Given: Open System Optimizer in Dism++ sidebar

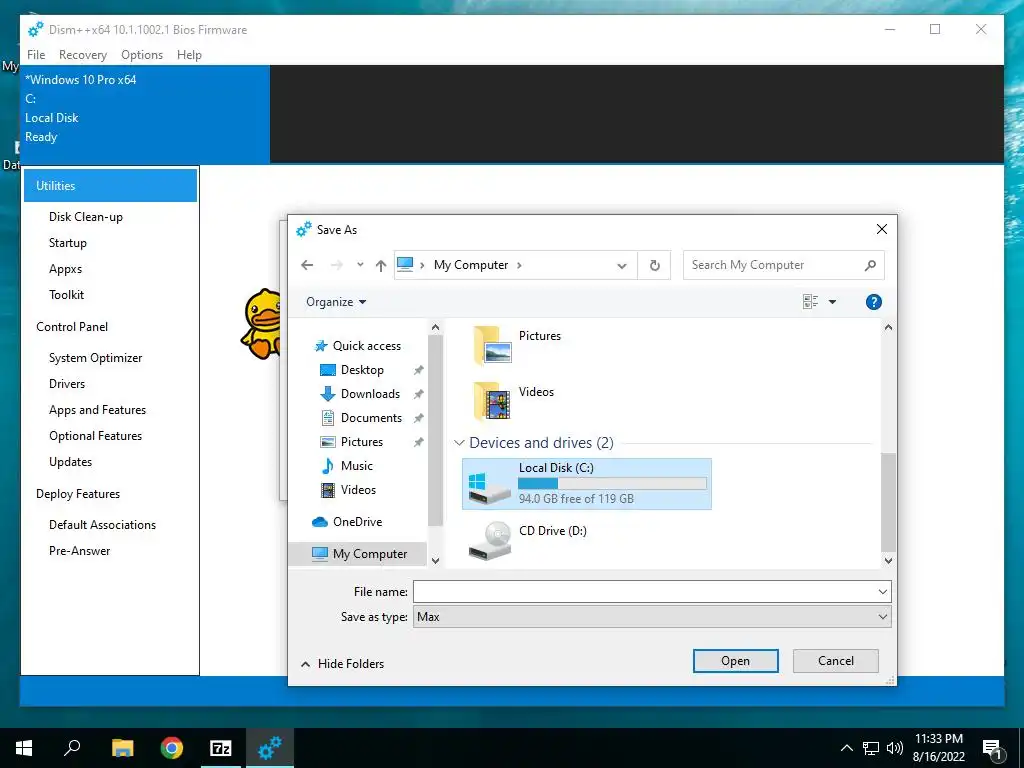Looking at the screenshot, I should point(95,358).
